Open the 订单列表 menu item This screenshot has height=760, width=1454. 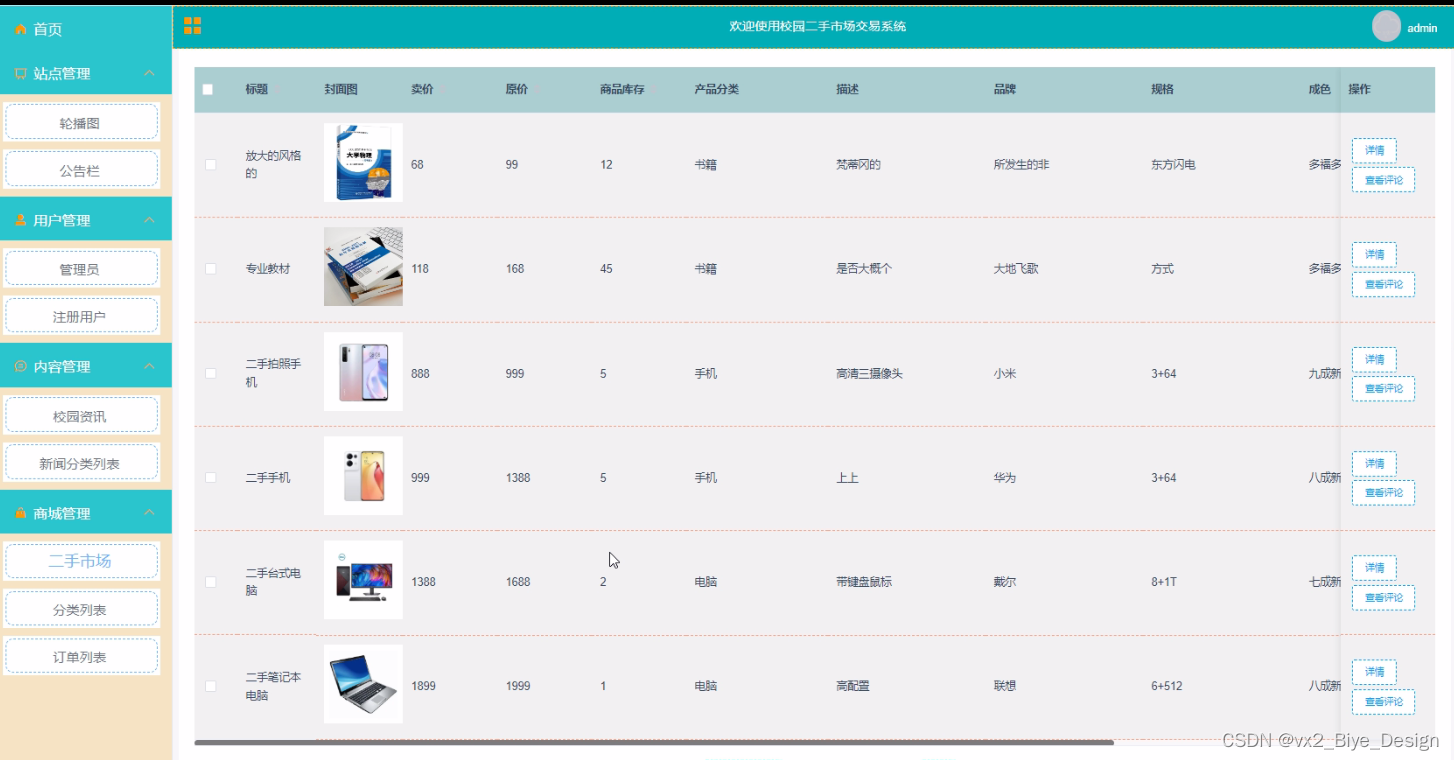tap(81, 657)
